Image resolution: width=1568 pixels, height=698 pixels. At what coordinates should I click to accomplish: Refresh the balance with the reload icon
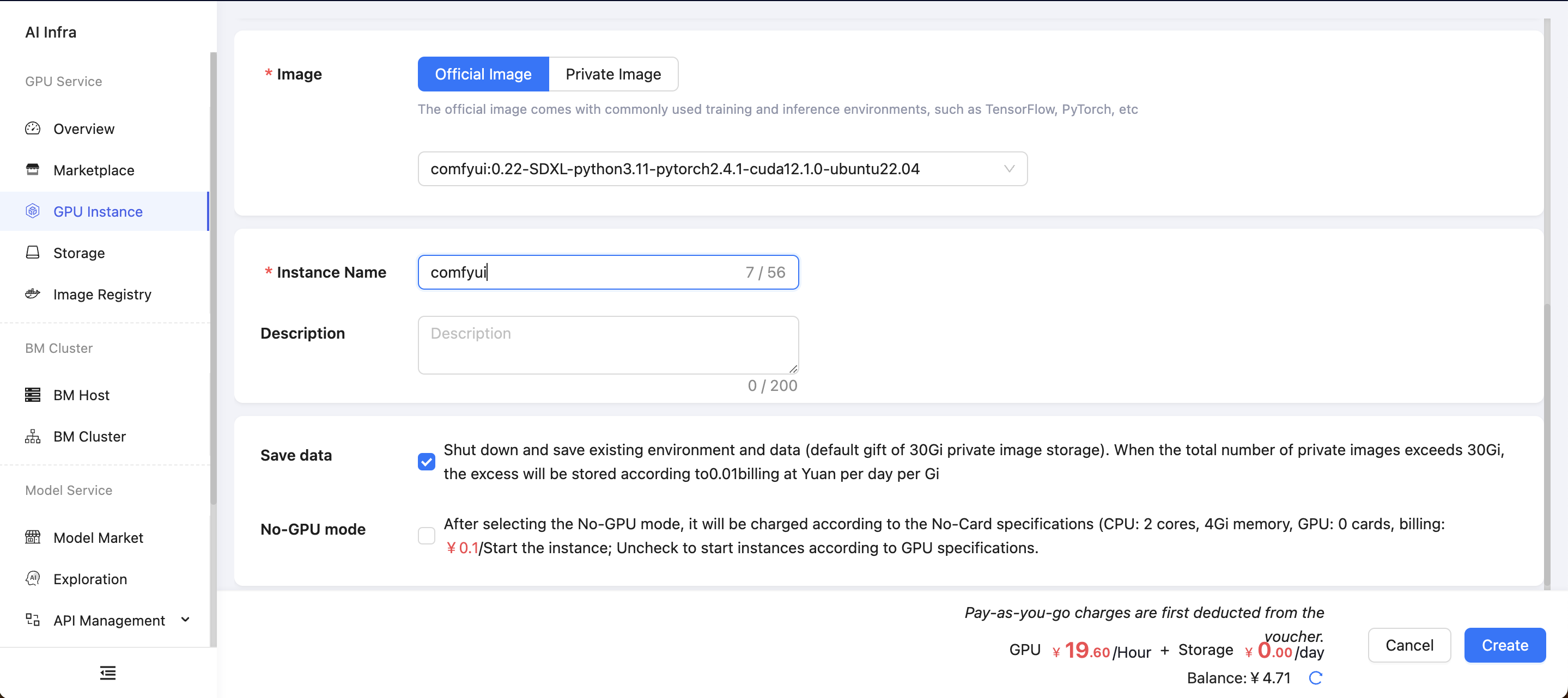[x=1315, y=678]
